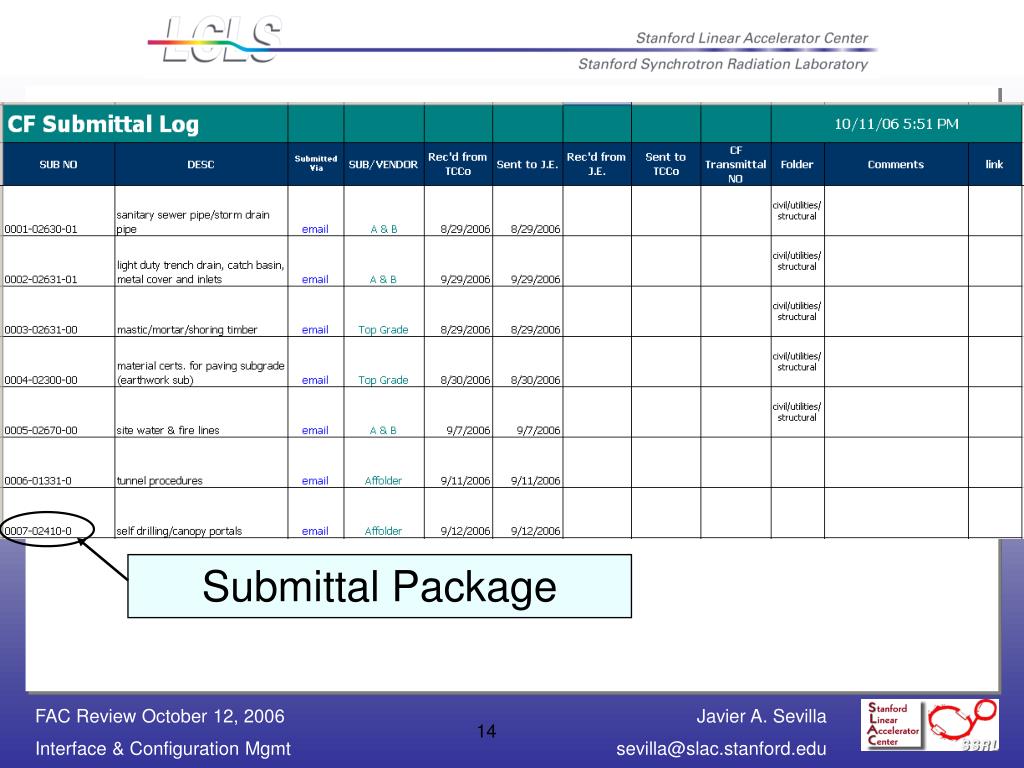Select the Rec'd from J.E. column header
1024x768 pixels.
[596, 164]
